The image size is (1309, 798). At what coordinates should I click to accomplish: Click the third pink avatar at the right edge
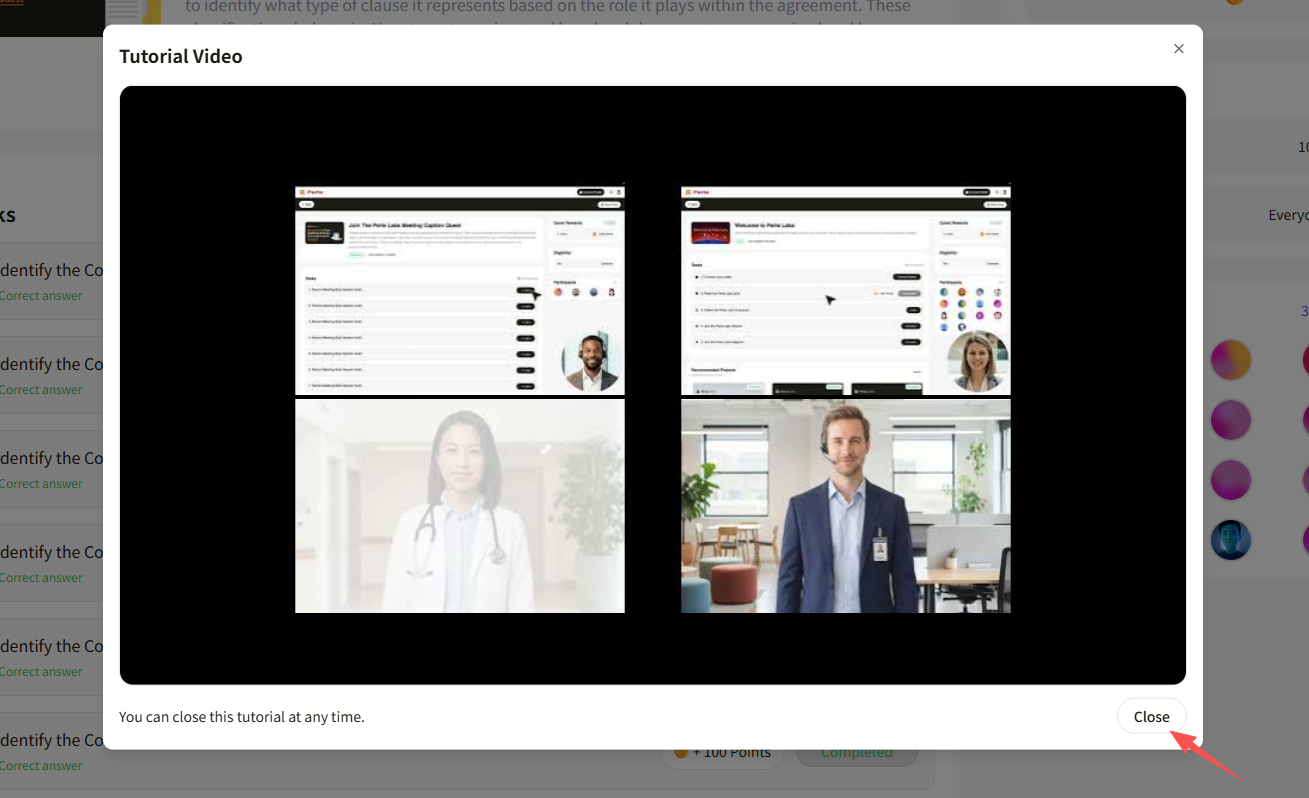pyautogui.click(x=1305, y=479)
